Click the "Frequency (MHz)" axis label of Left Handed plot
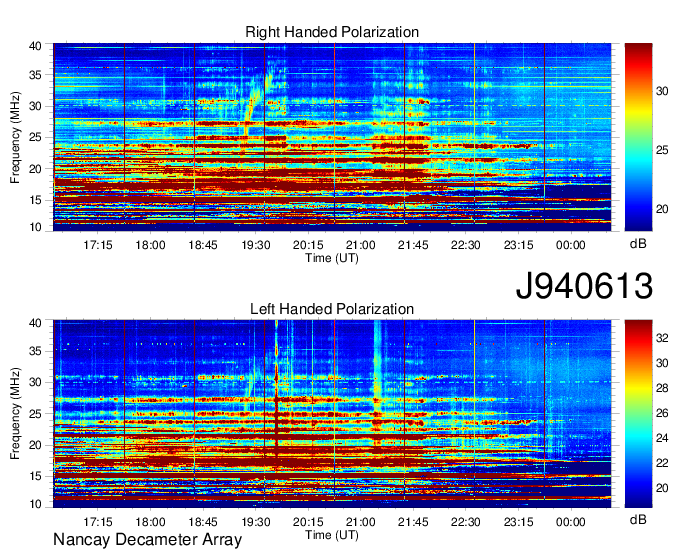 click(15, 414)
